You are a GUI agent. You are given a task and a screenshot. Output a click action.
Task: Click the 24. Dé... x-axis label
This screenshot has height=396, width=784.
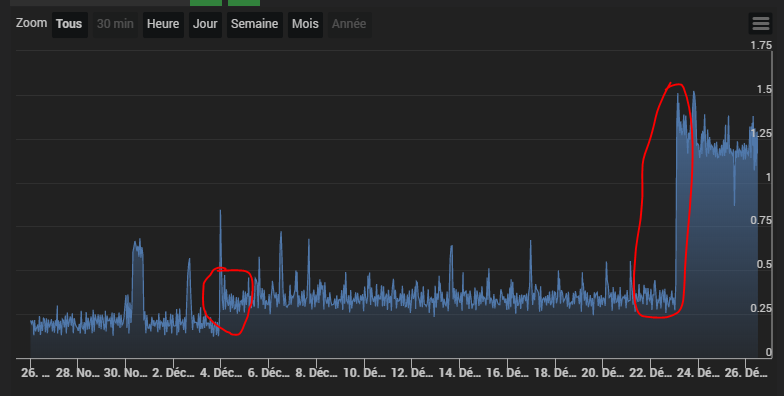(x=698, y=373)
